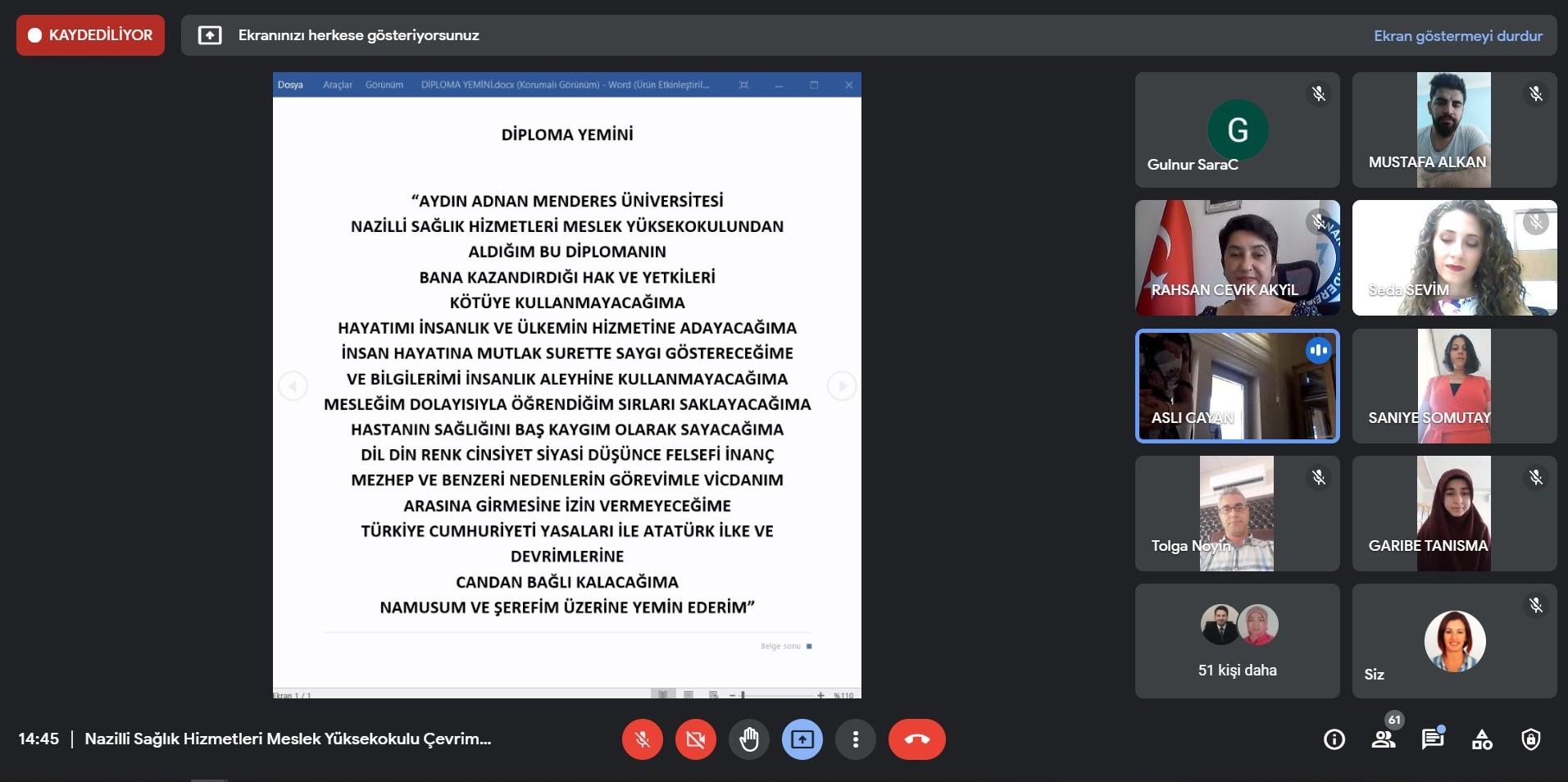Go to previous page with left arrow
Image resolution: width=1568 pixels, height=782 pixels.
pos(293,385)
